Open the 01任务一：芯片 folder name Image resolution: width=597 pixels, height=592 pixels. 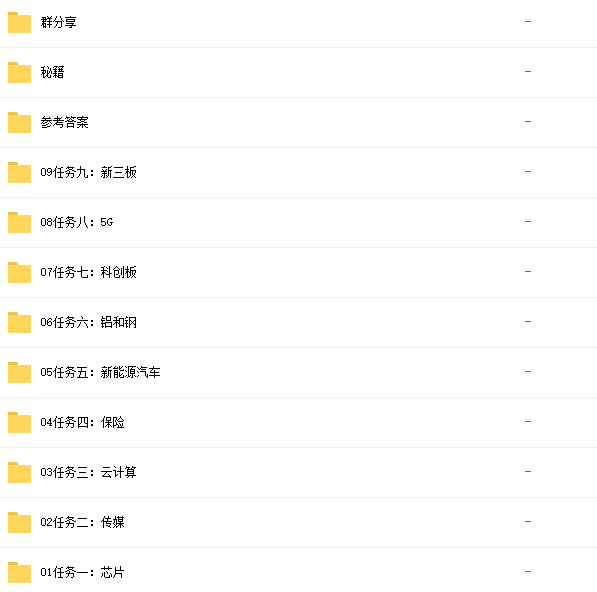(82, 572)
